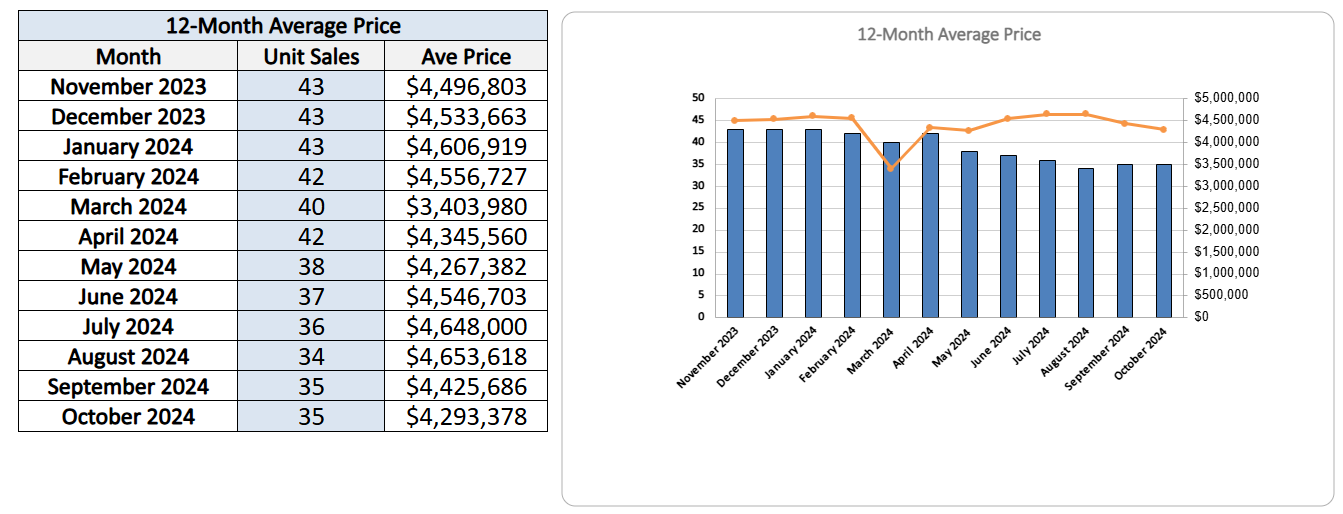Select the price cell $4,606,919
This screenshot has width=1343, height=514.
click(x=466, y=146)
